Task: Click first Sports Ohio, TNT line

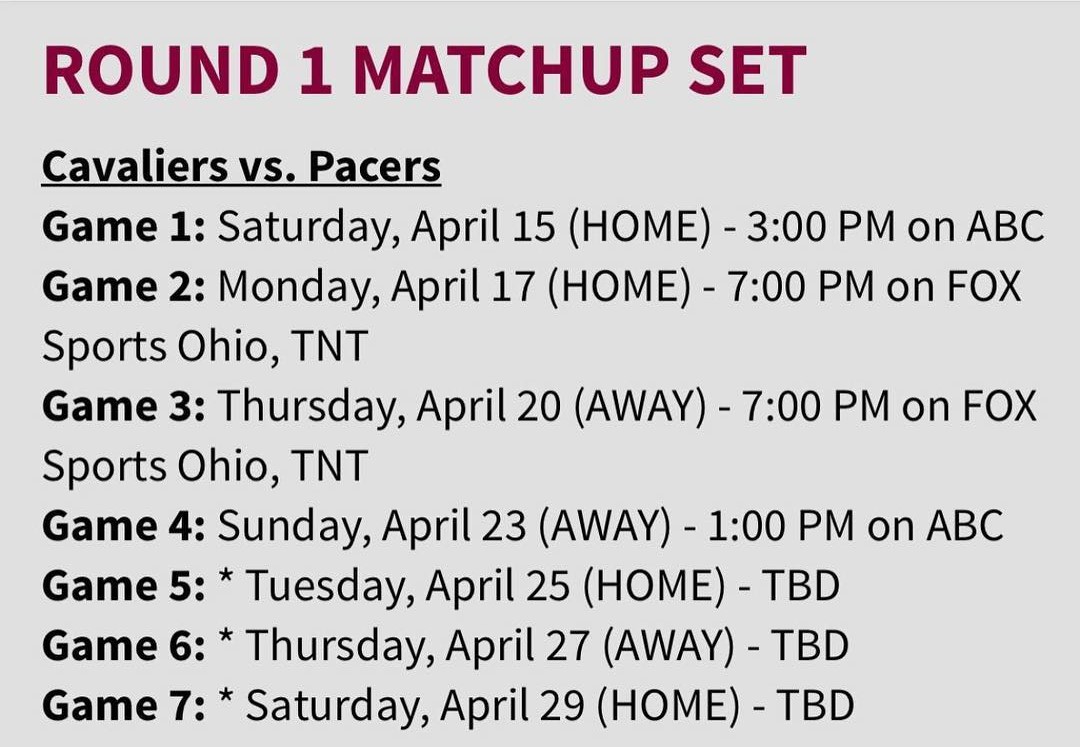Action: (x=205, y=346)
